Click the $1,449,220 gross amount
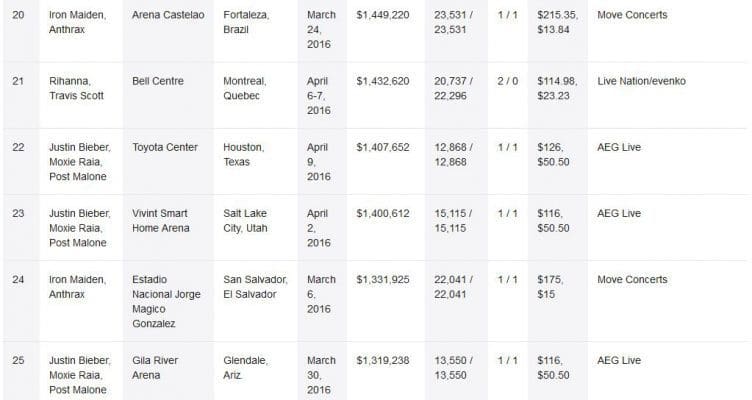Viewport: 752px width, 400px height. click(x=383, y=15)
